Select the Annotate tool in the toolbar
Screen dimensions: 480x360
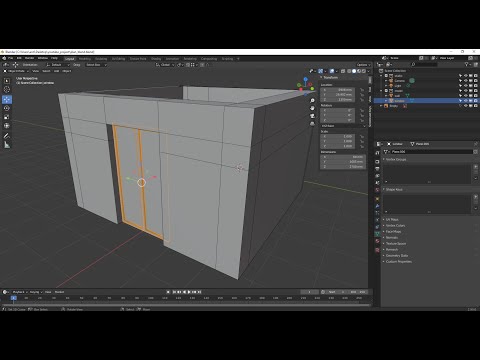(7, 136)
